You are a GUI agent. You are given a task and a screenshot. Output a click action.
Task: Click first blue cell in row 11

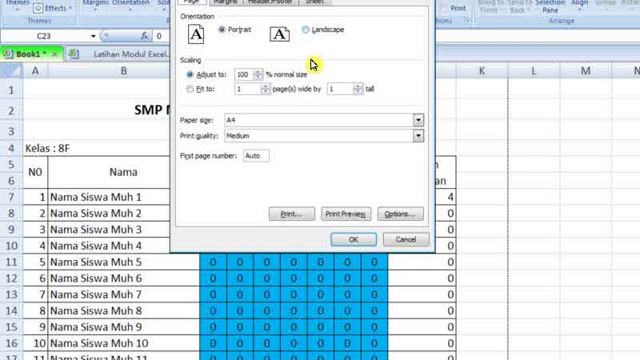[x=213, y=262]
